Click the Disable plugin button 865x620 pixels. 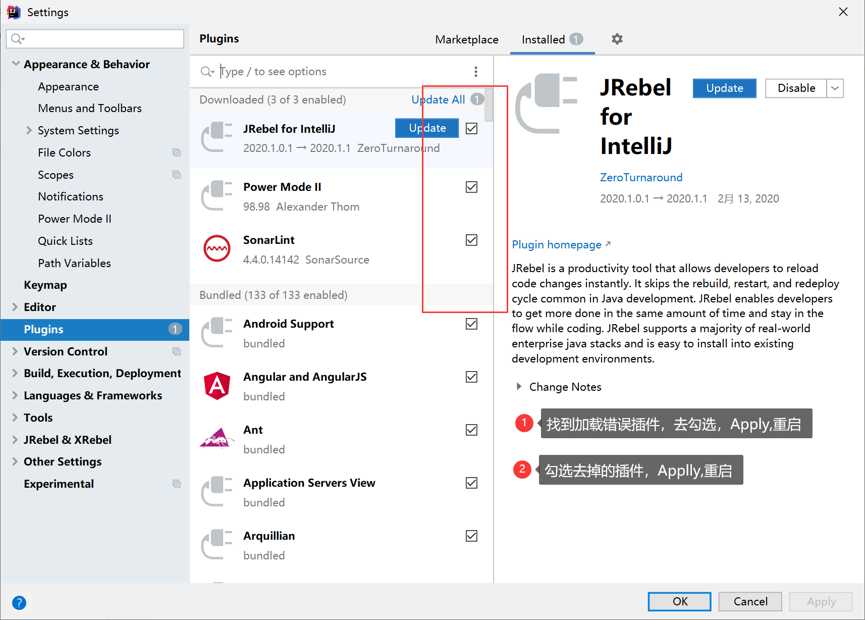[796, 88]
